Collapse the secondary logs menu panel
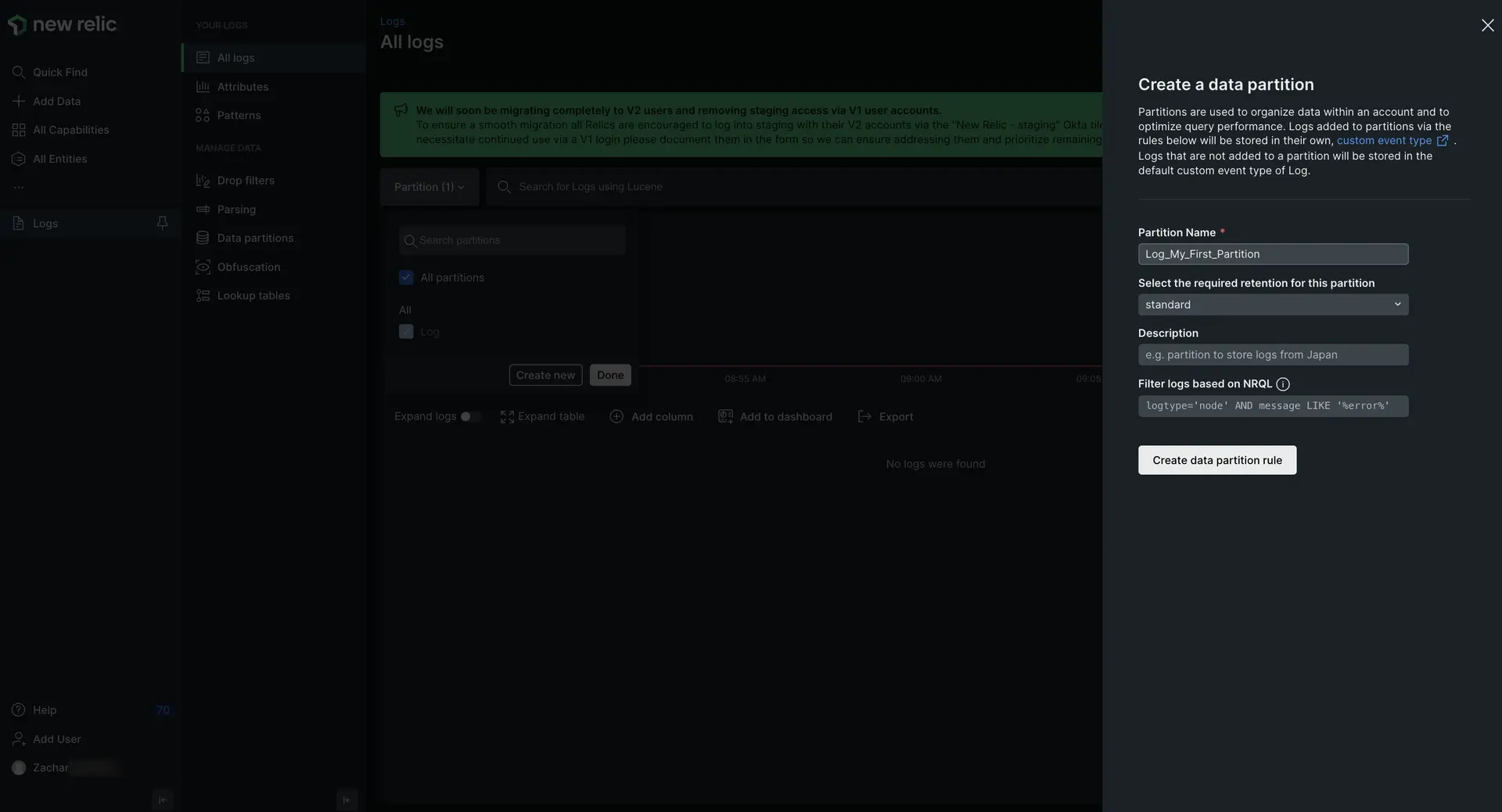Image resolution: width=1502 pixels, height=812 pixels. click(x=347, y=799)
